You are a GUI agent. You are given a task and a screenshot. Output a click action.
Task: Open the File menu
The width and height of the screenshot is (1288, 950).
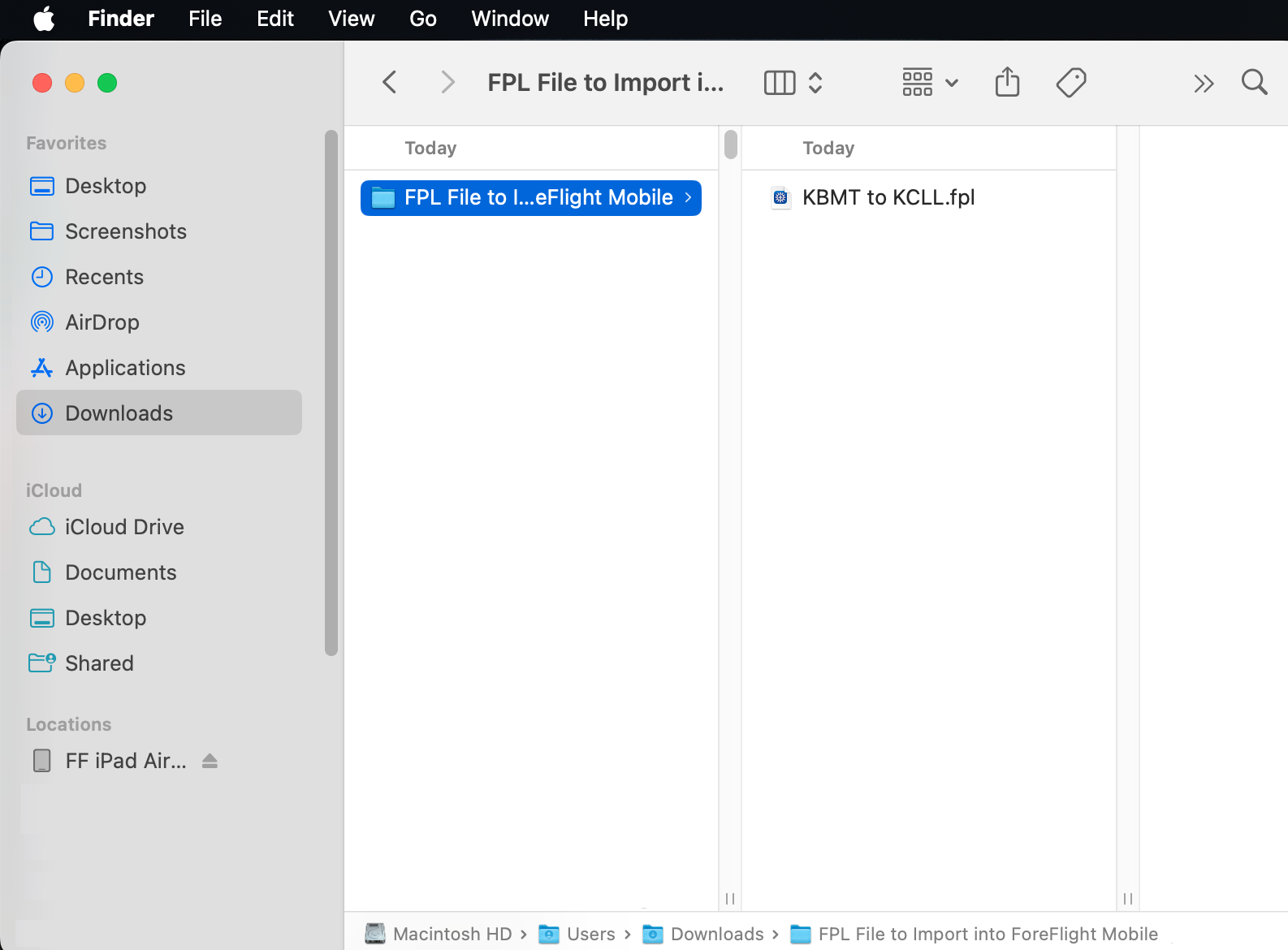tap(205, 19)
